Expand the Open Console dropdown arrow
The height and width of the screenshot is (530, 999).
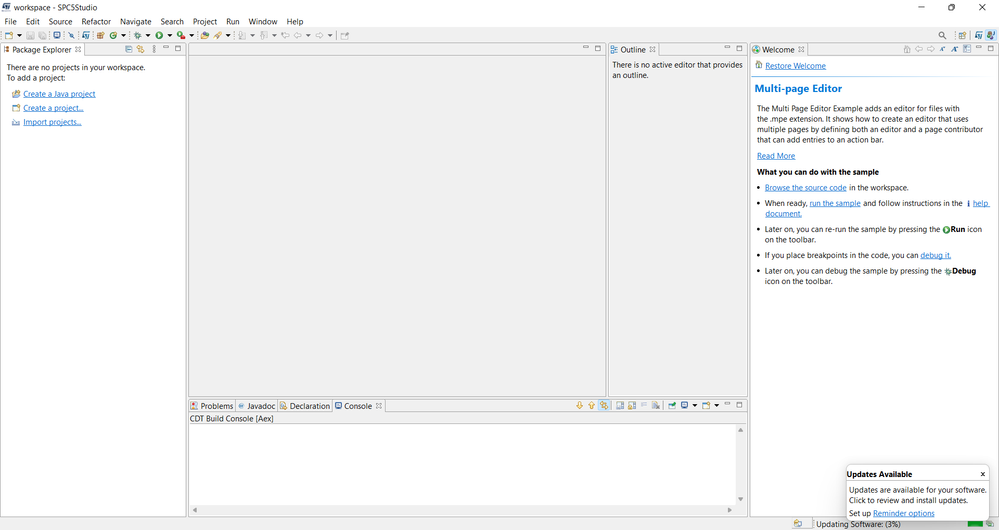[716, 405]
